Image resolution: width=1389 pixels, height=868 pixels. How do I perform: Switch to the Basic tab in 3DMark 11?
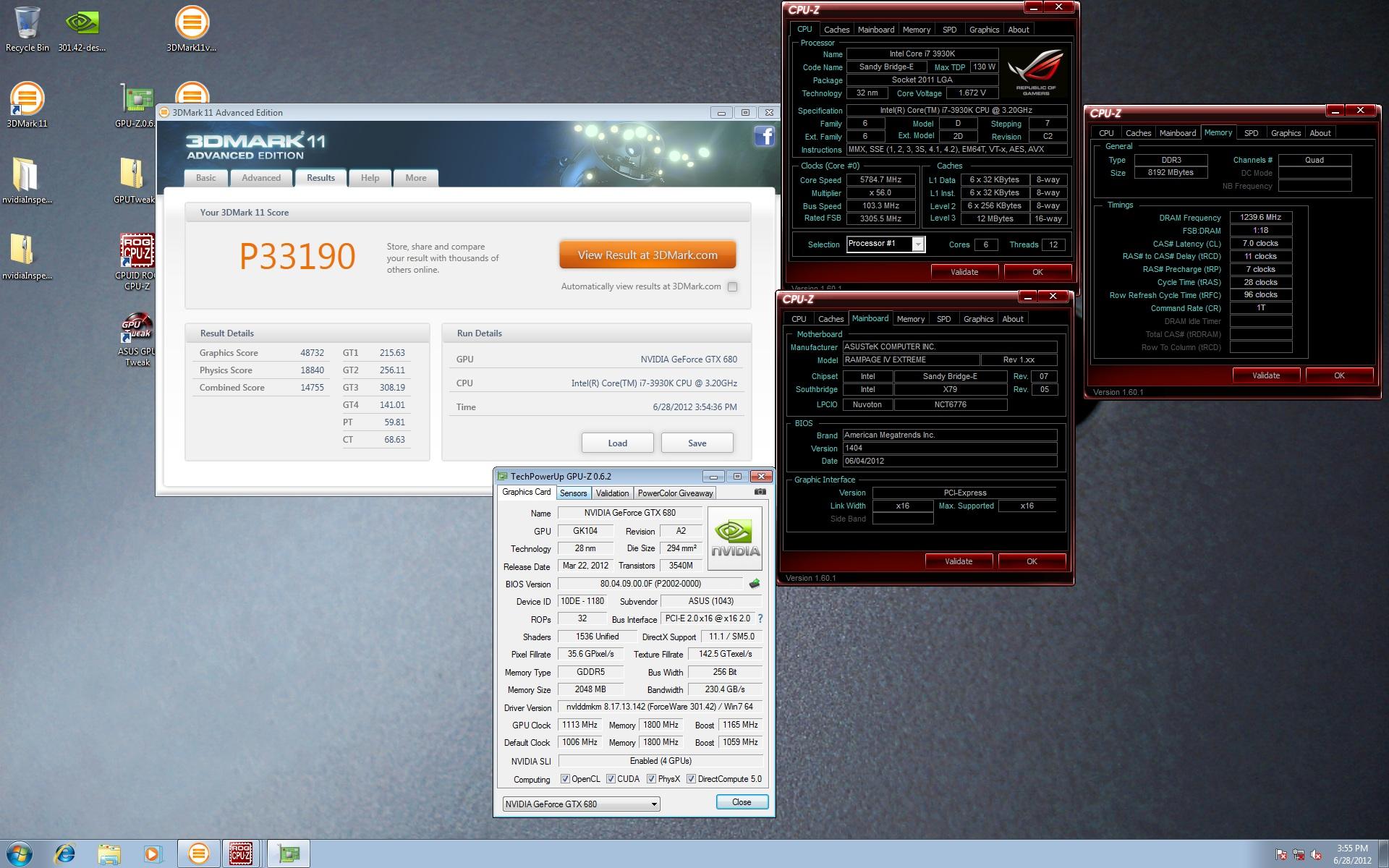click(x=205, y=178)
